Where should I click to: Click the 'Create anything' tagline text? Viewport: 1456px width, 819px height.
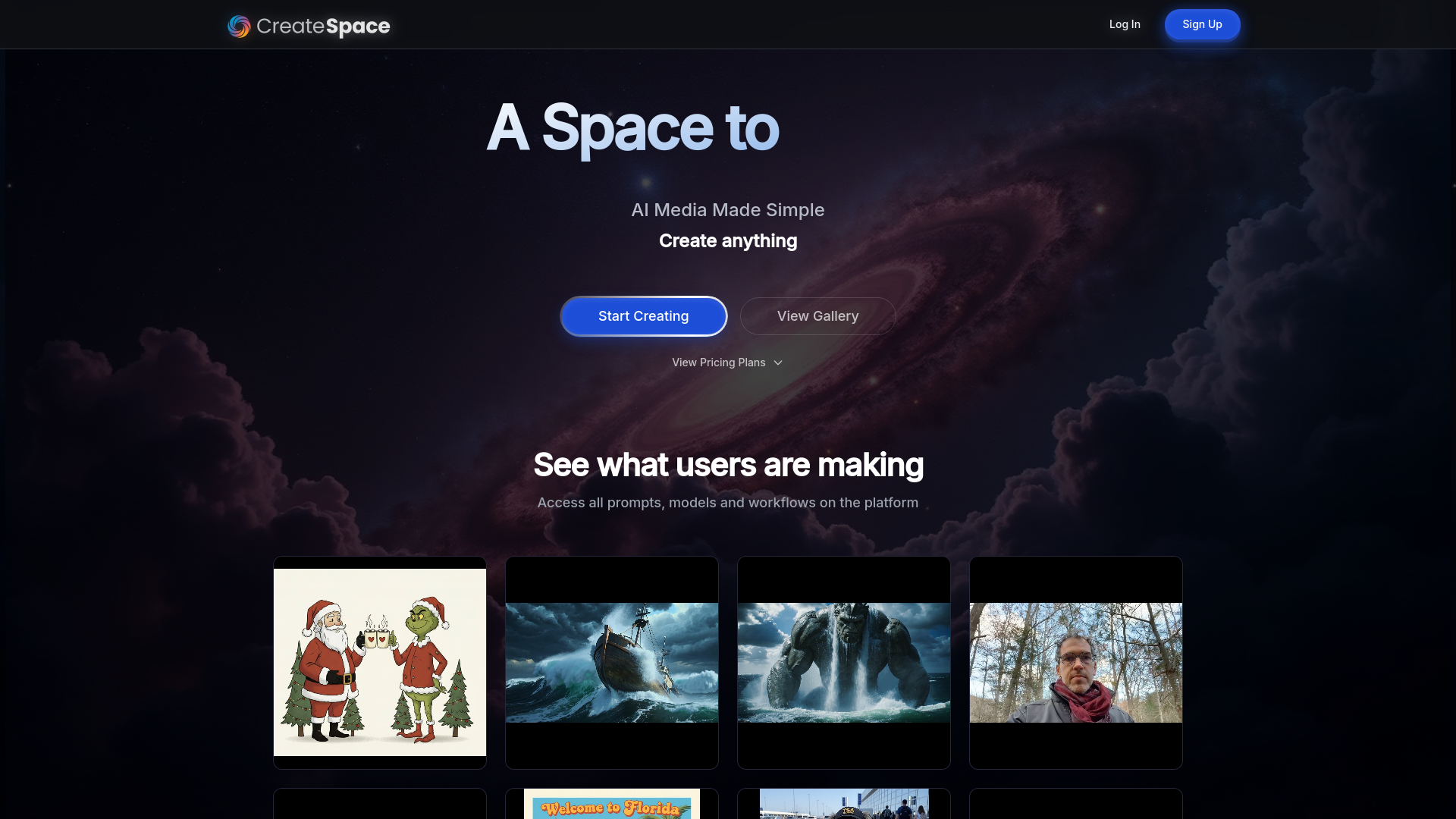(x=728, y=241)
